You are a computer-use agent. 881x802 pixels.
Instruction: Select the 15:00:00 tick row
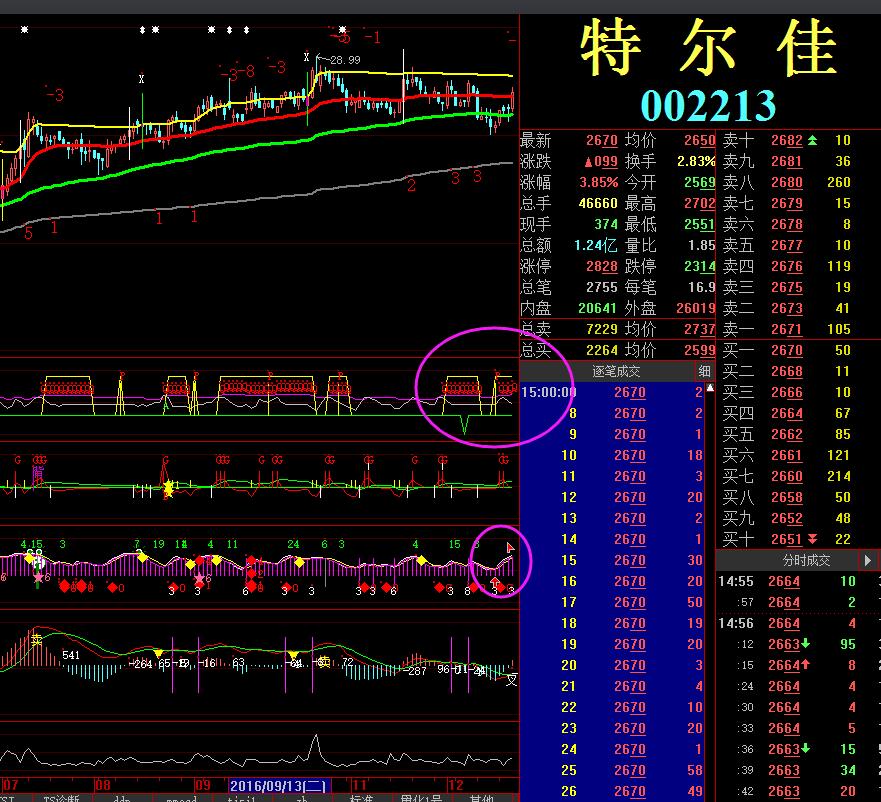click(612, 392)
